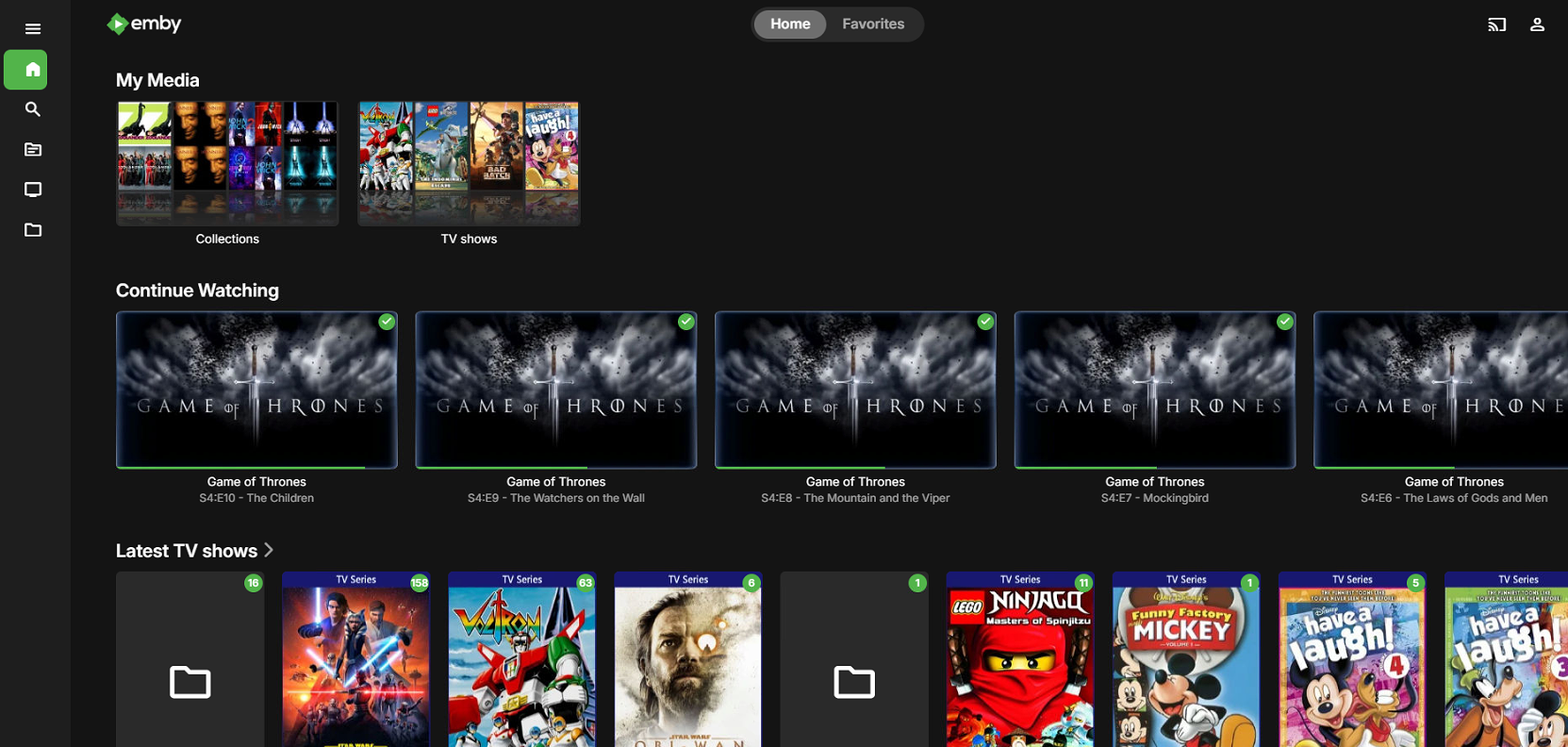Image resolution: width=1568 pixels, height=747 pixels.
Task: Click the Continue Watching section heading
Action: 197,290
